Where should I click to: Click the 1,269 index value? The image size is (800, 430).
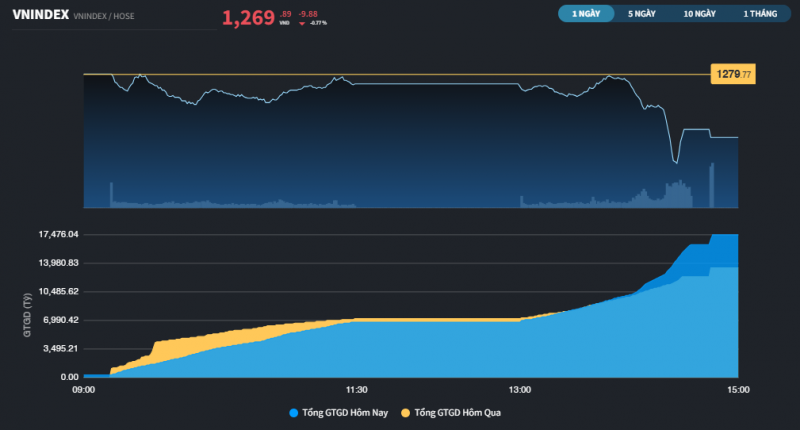tap(248, 17)
